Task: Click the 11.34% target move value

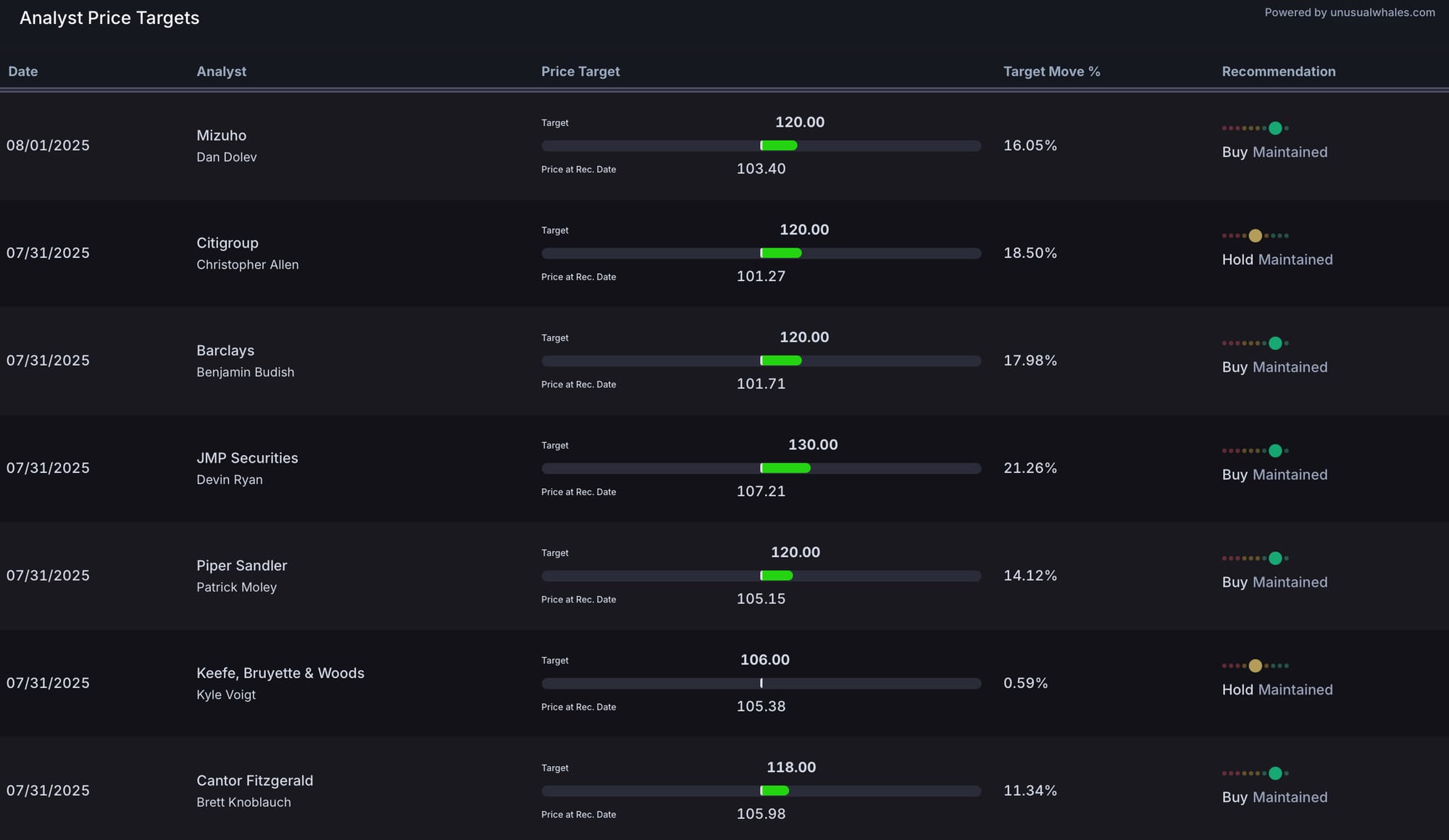Action: 1030,791
